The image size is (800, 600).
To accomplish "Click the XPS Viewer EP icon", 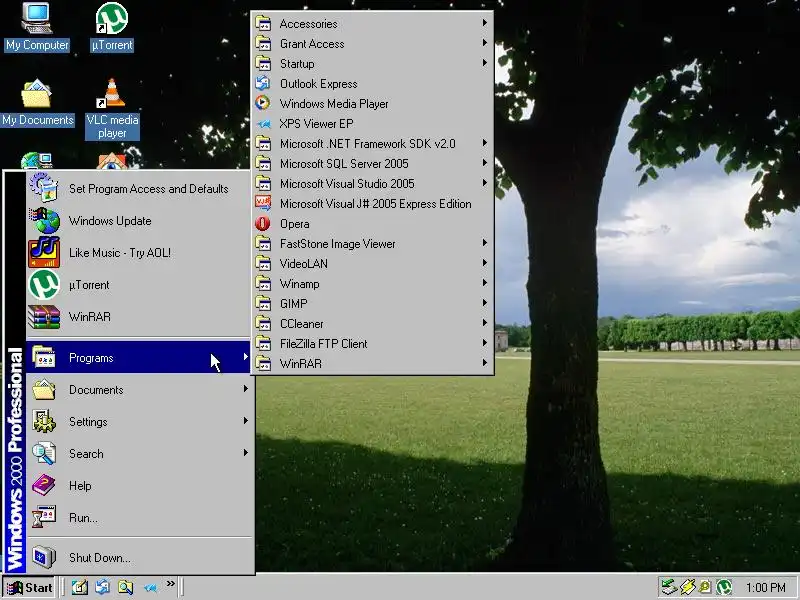I will point(263,123).
